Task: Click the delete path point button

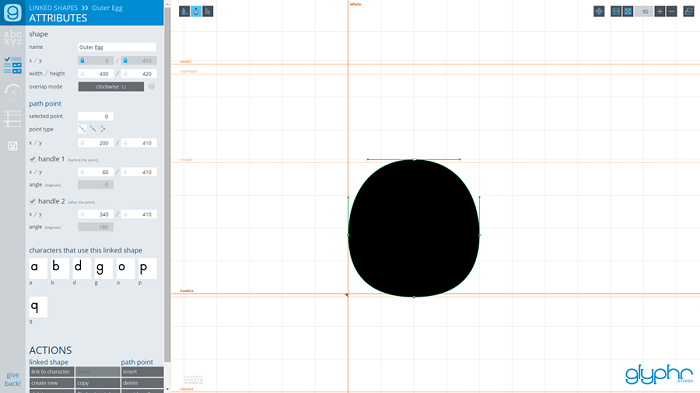Action: (x=142, y=383)
